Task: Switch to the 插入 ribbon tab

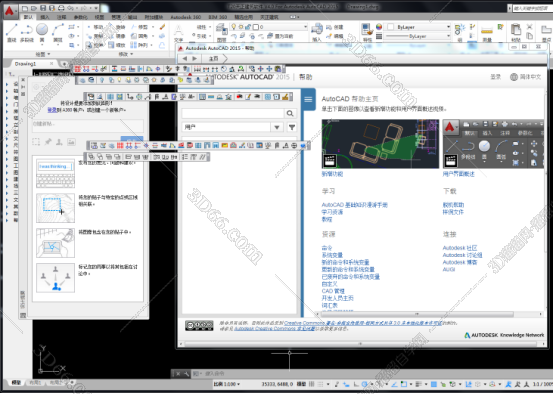Action: 45,17
